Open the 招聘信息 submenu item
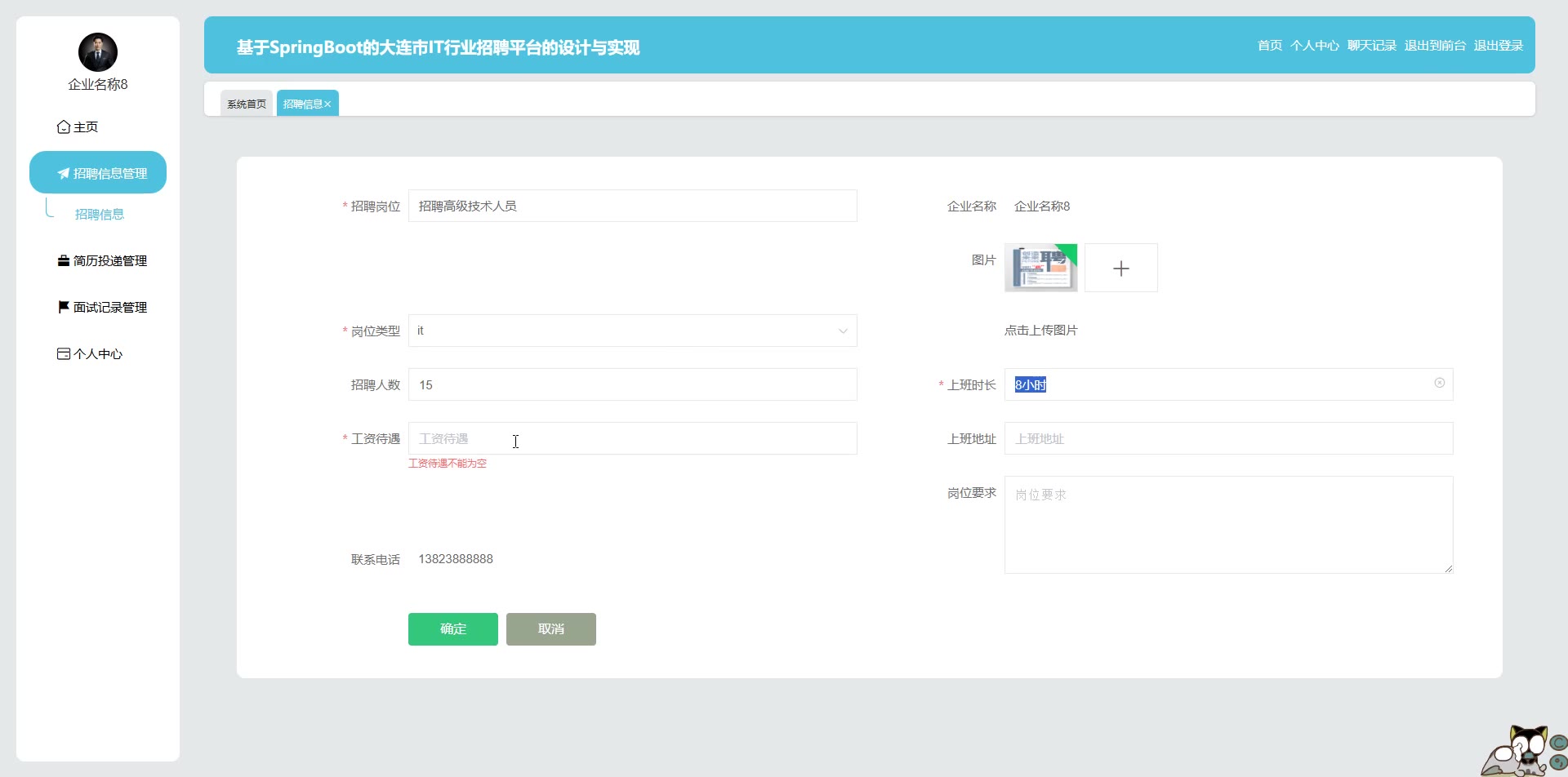This screenshot has width=1568, height=777. point(100,214)
